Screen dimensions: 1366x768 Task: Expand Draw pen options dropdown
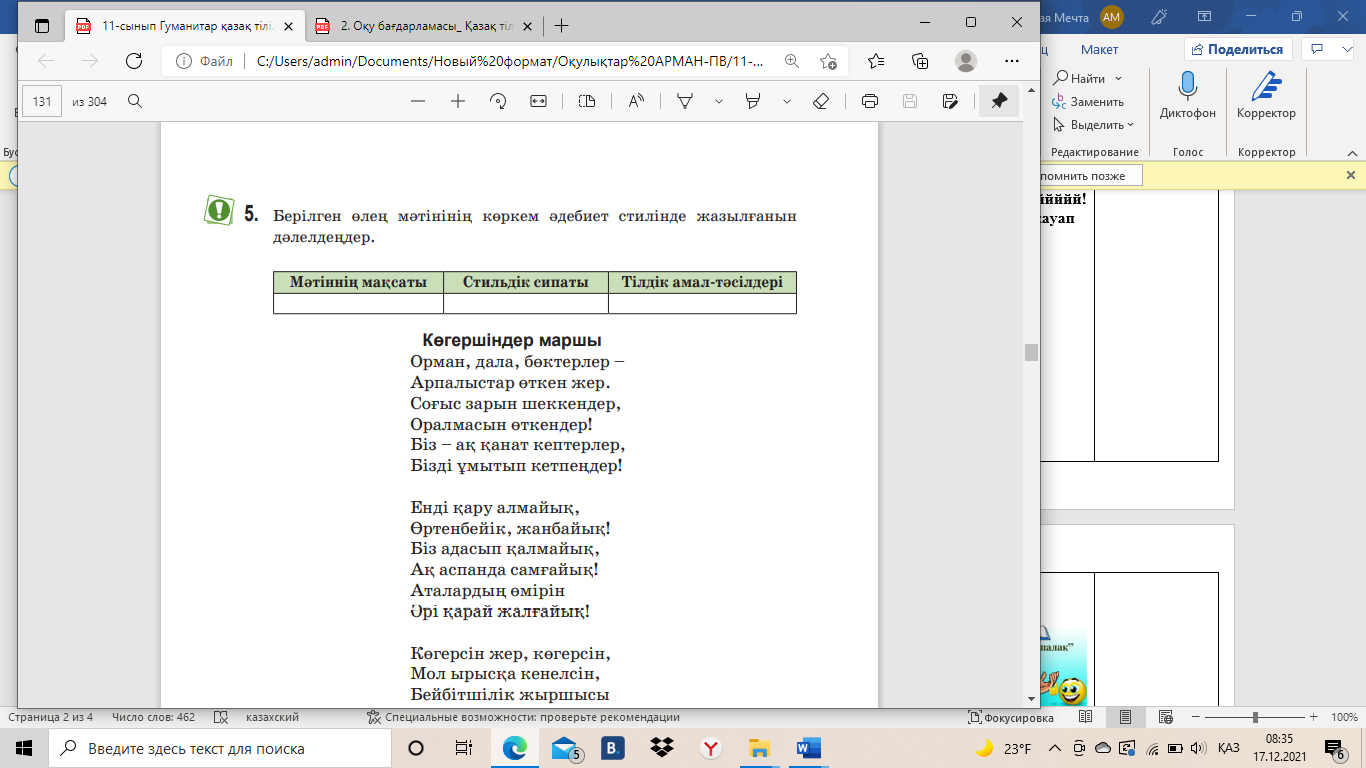pyautogui.click(x=717, y=101)
